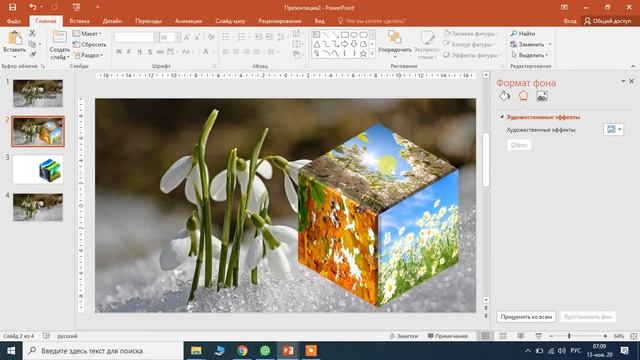This screenshot has height=360, width=640.
Task: Switch to the Вид tab
Action: tap(319, 21)
